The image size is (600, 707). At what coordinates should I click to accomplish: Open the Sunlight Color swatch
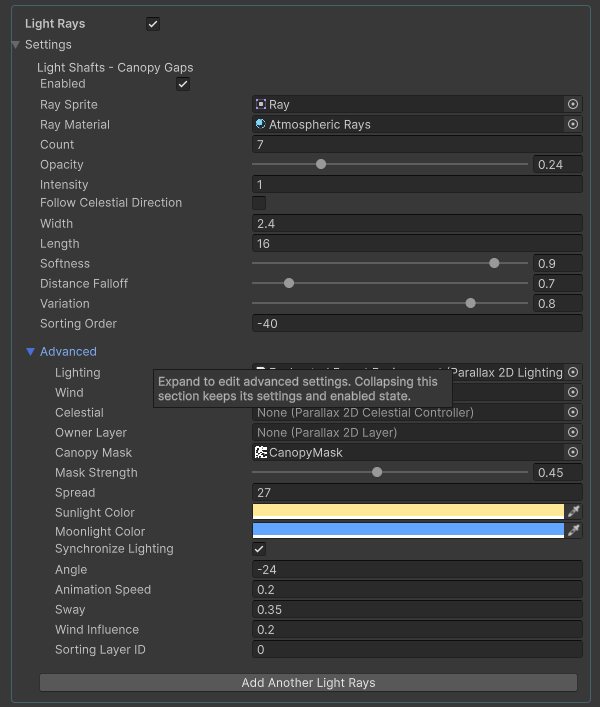[x=408, y=511]
